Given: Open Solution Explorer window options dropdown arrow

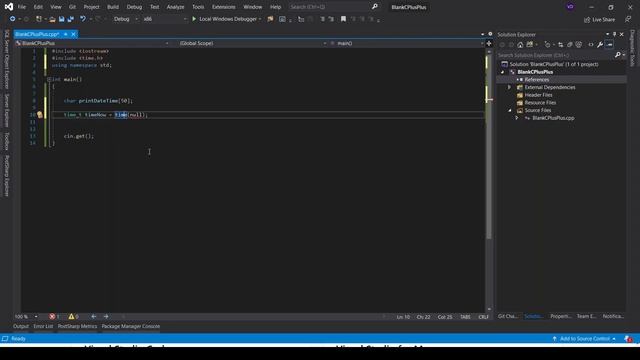Looking at the screenshot, I should pos(607,34).
